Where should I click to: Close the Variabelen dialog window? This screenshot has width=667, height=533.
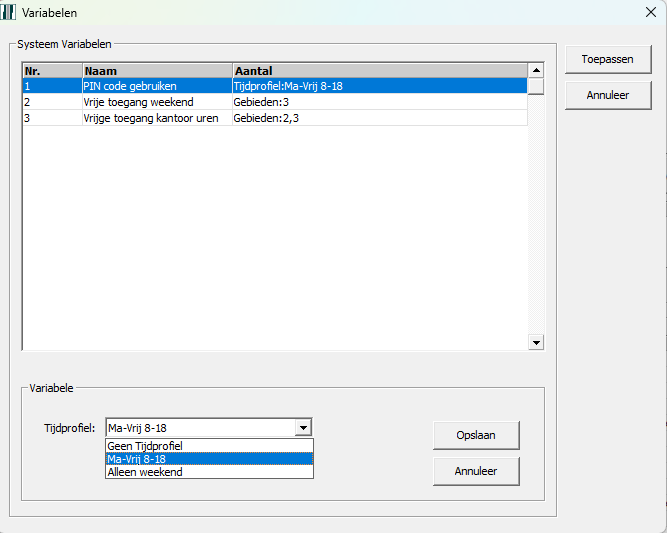coord(651,13)
